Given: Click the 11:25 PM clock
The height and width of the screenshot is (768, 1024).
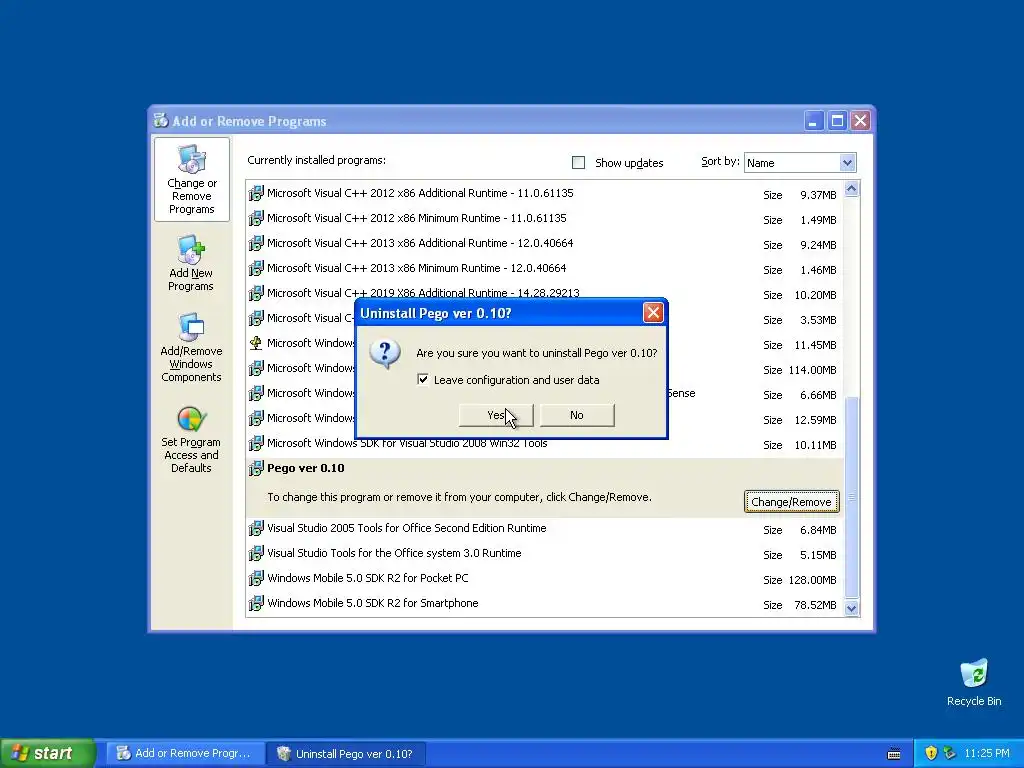Looking at the screenshot, I should [987, 753].
